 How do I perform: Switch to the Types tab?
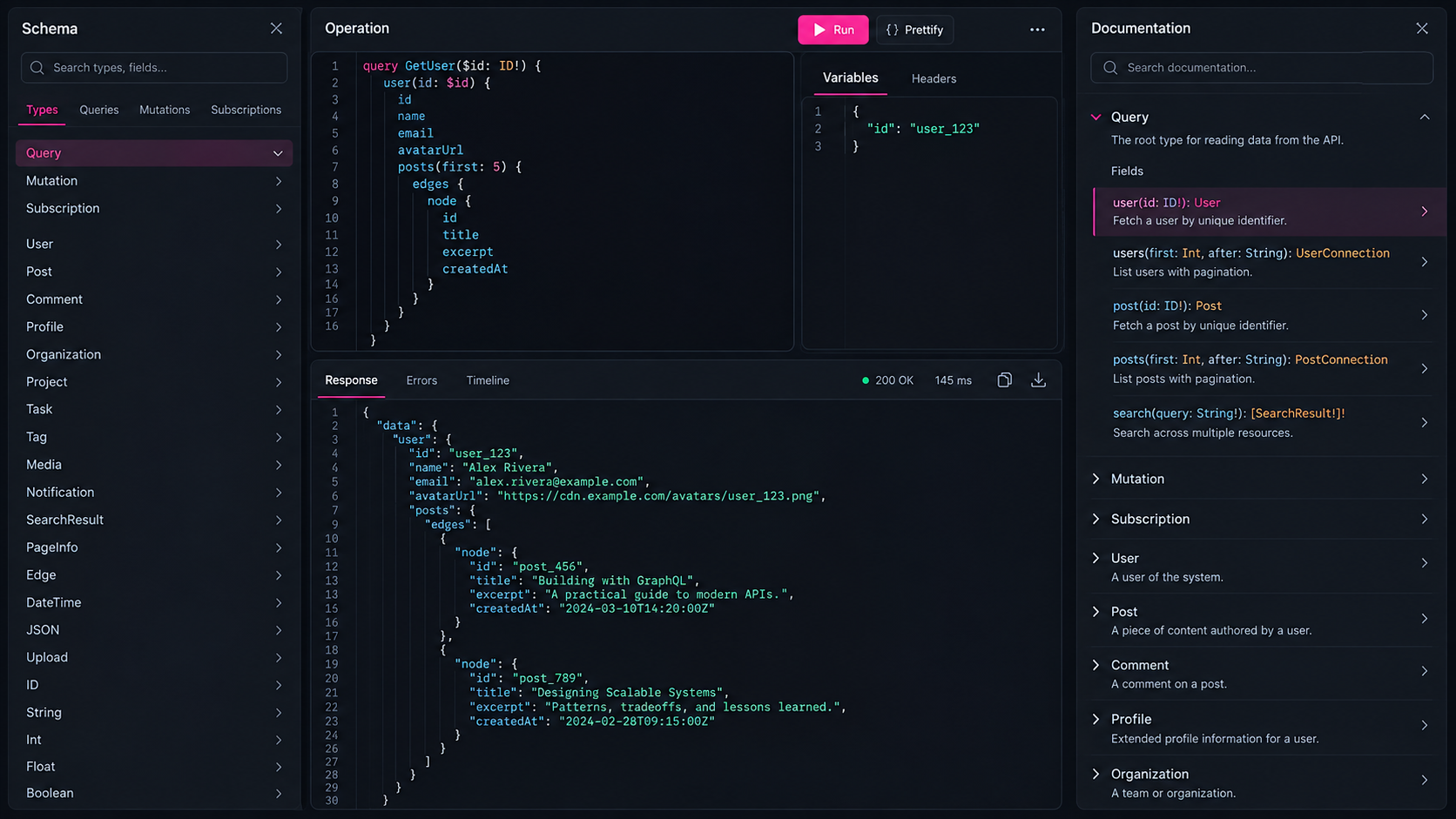(42, 110)
